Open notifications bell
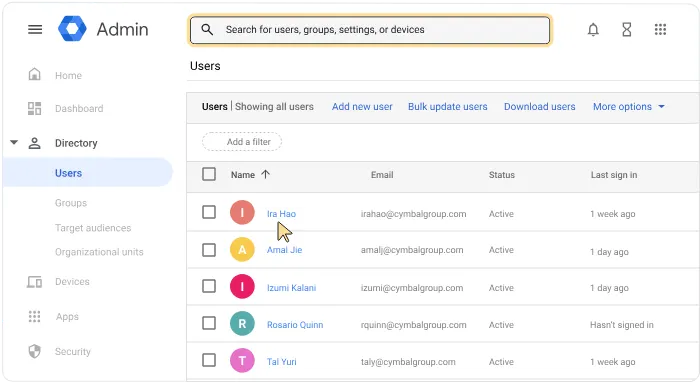Image resolution: width=700 pixels, height=390 pixels. 593,29
